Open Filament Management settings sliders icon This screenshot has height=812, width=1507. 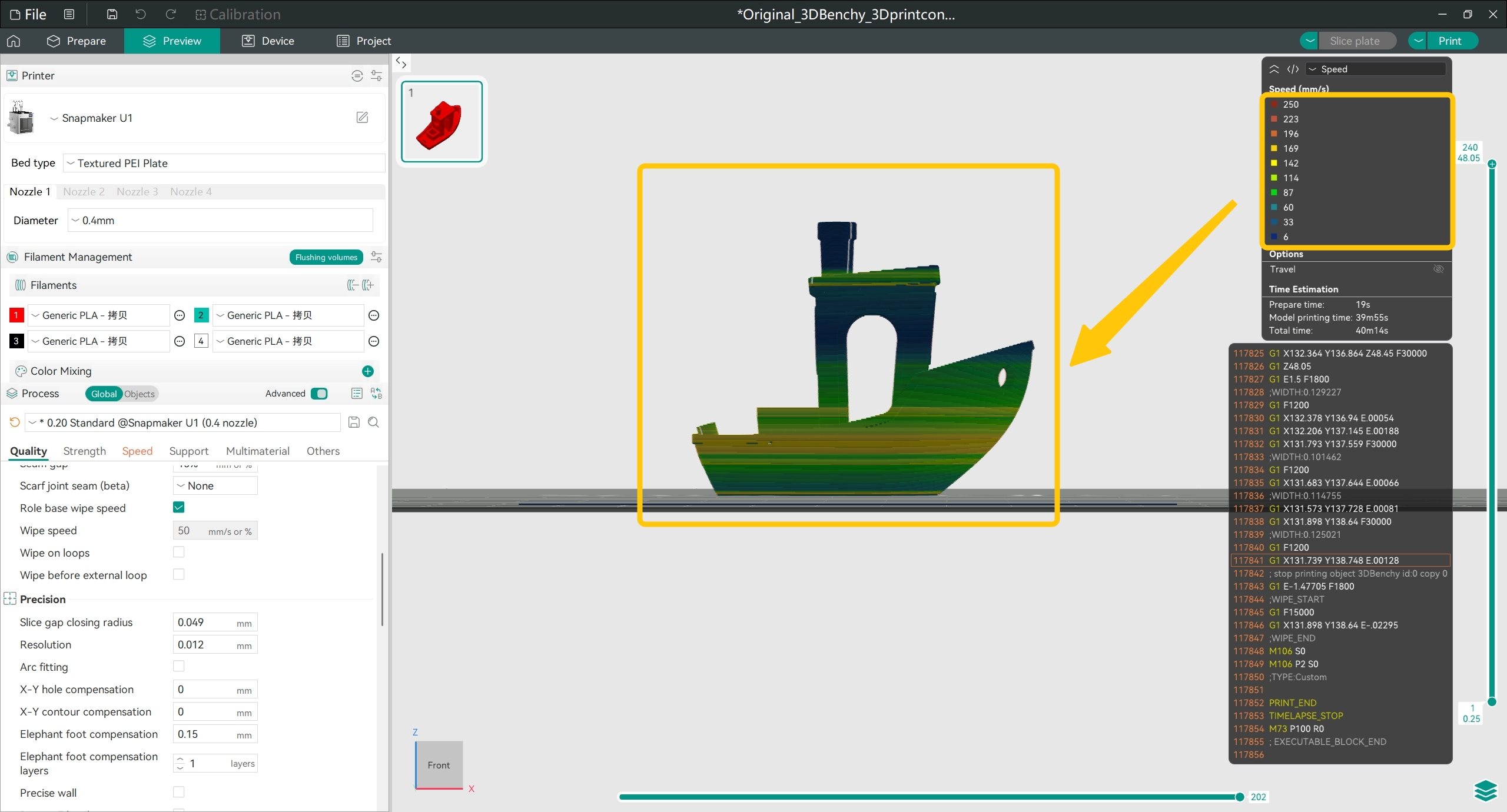coord(376,257)
